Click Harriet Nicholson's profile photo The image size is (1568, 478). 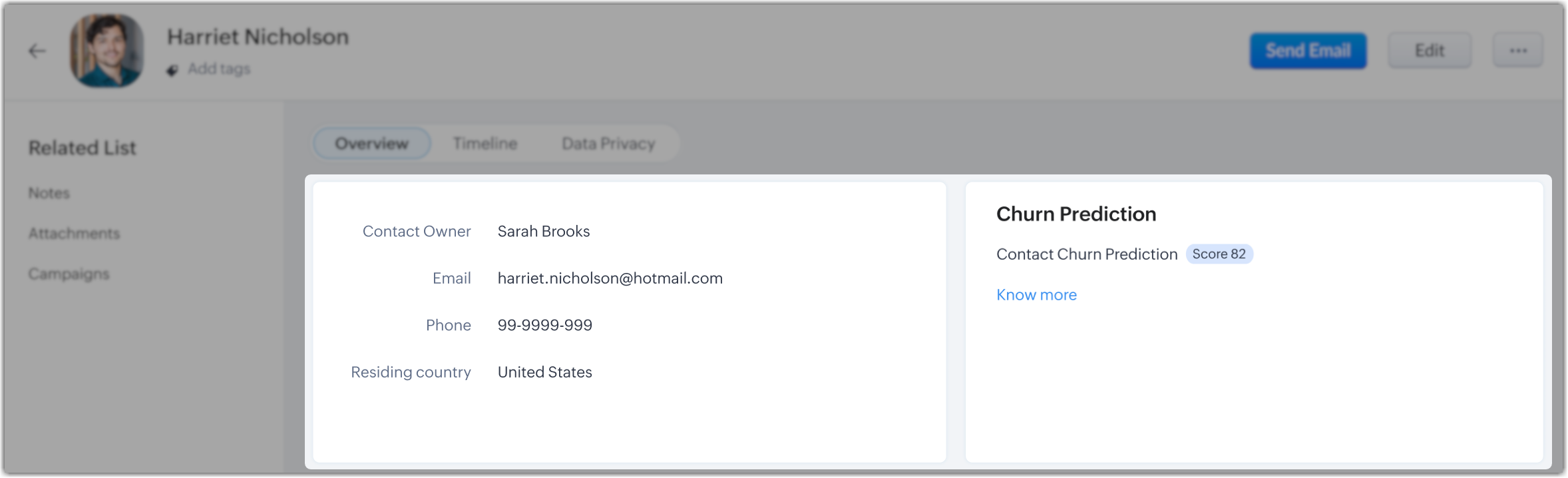[x=107, y=51]
